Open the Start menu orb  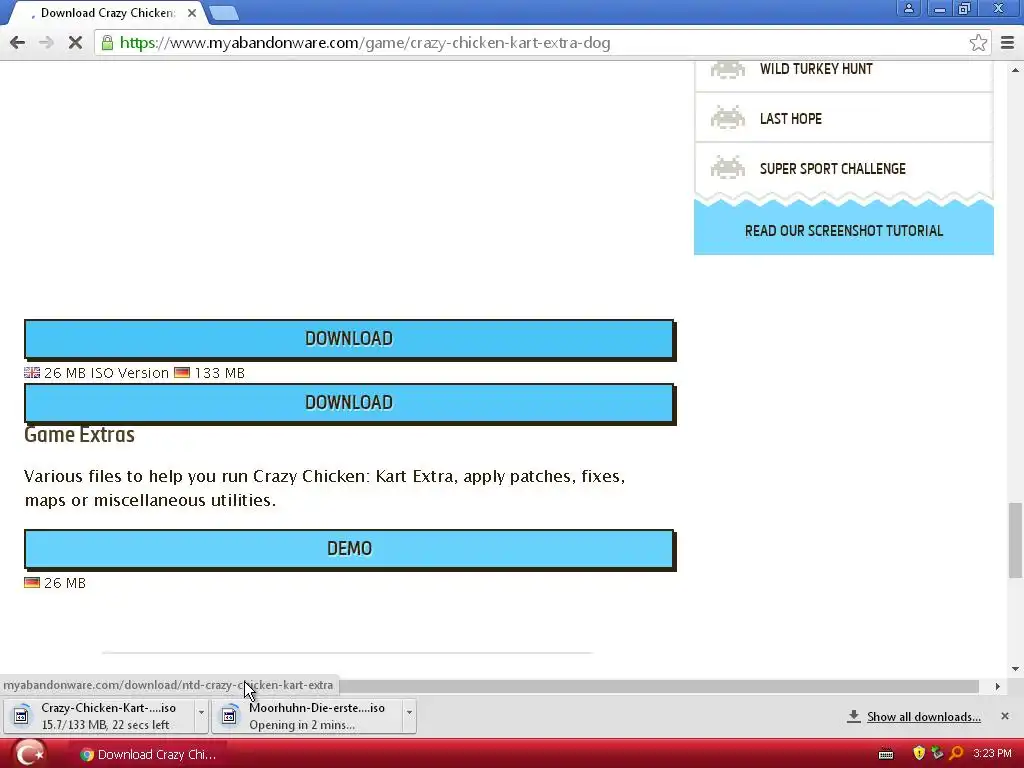tap(29, 754)
